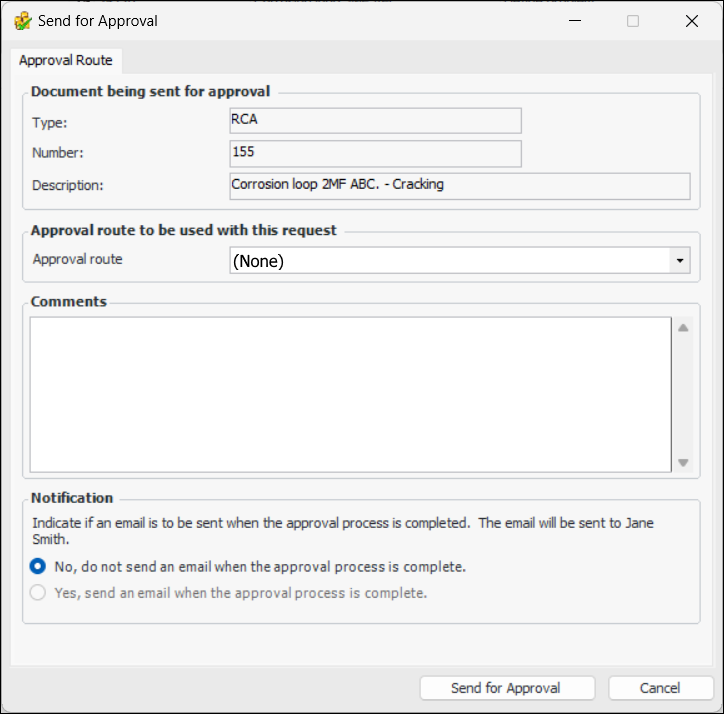Viewport: 724px width, 714px height.
Task: Click the Number field showing 155
Action: pyautogui.click(x=375, y=153)
